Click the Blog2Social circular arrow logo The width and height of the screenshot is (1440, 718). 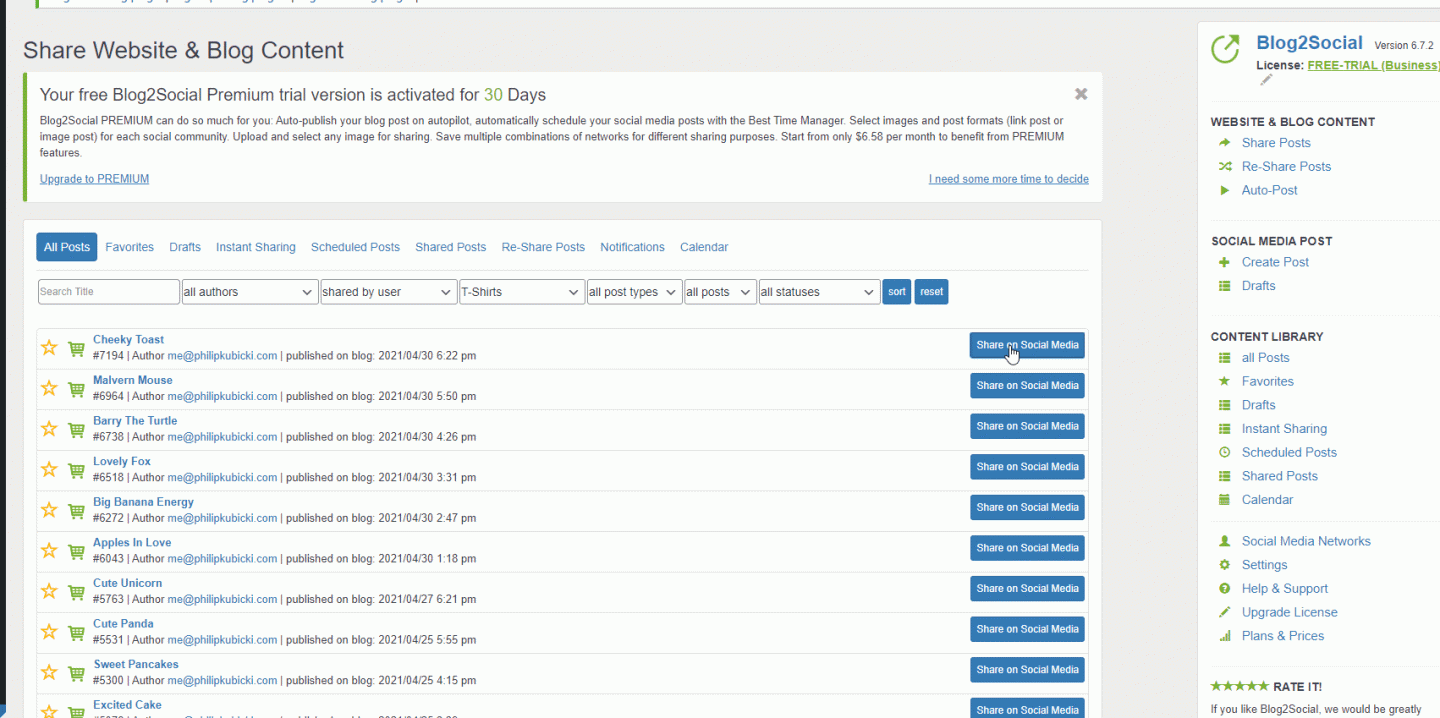(x=1225, y=49)
